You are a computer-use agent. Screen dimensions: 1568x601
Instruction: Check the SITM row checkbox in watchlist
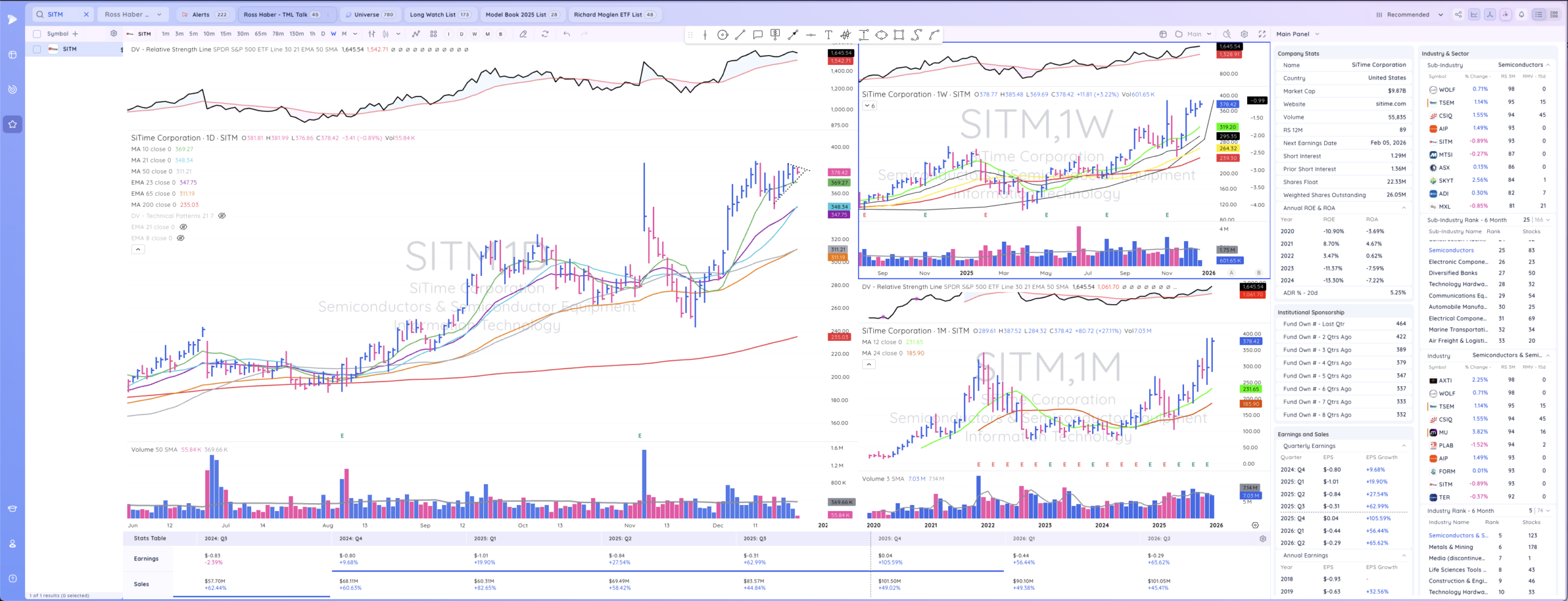coord(37,49)
